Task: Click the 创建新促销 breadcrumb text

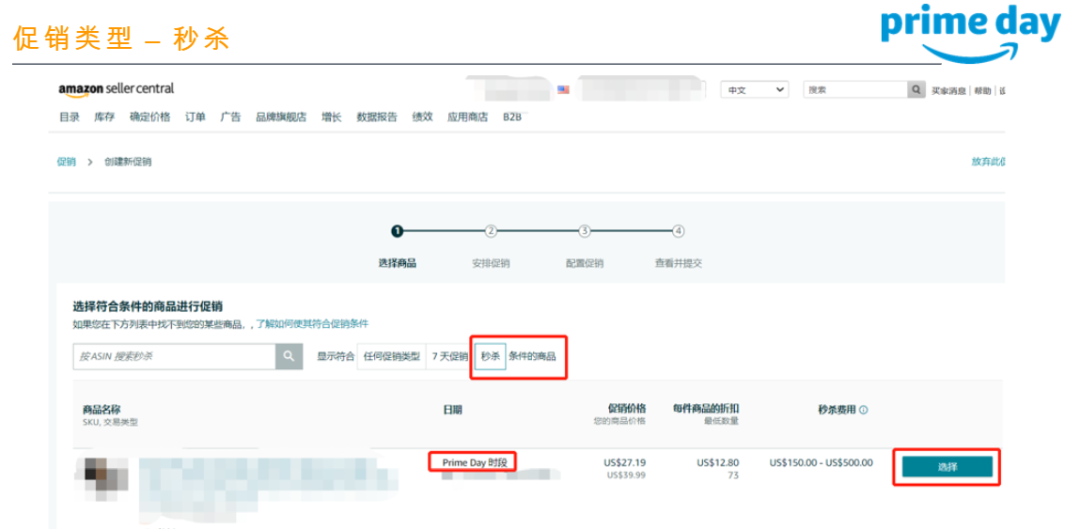Action: [x=128, y=162]
